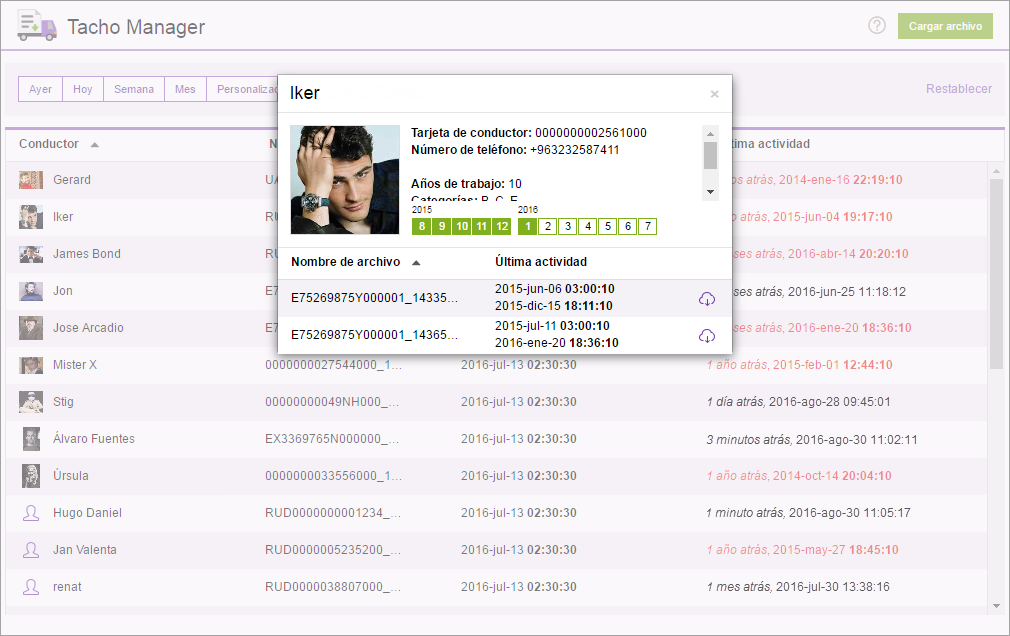Screen dimensions: 1010x636
Task: Click Jon's avatar thumbnail
Action: pos(31,291)
